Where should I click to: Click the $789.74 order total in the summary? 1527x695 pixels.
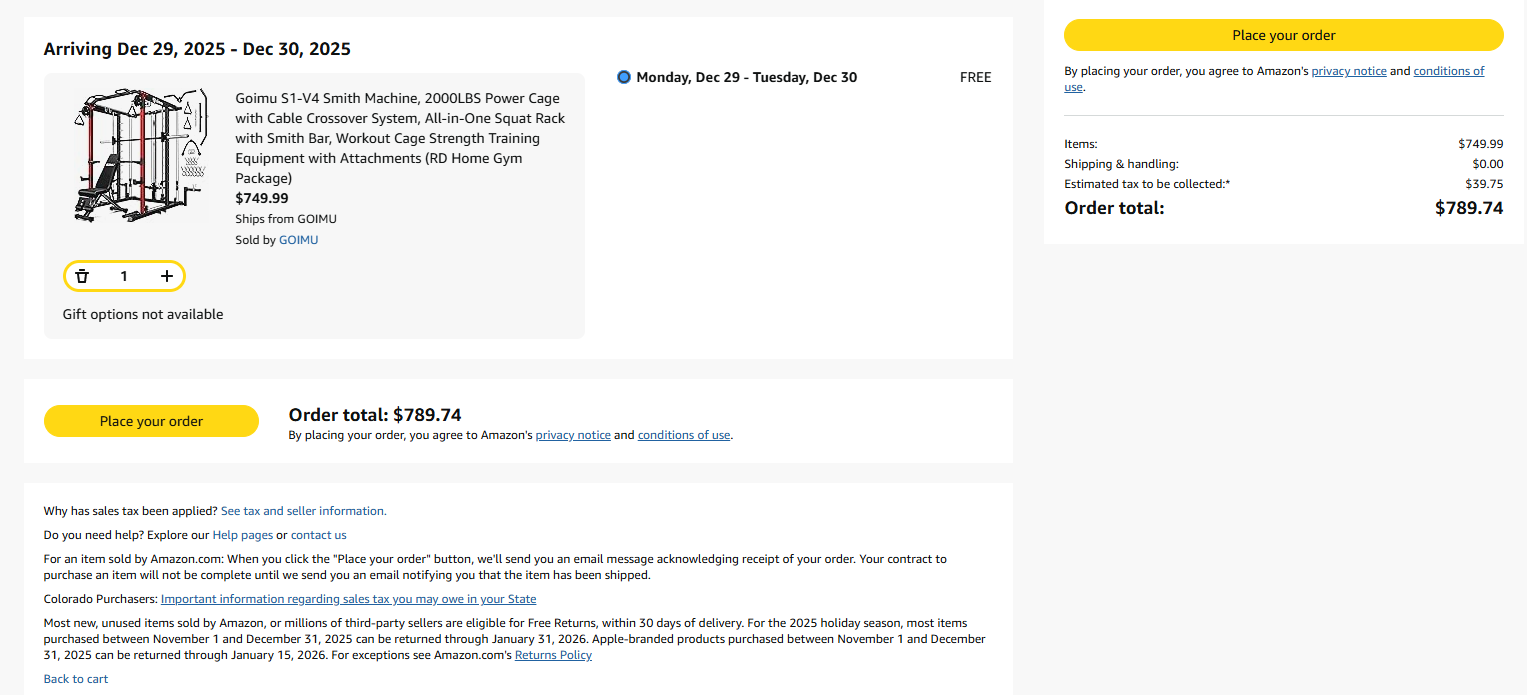pos(1468,208)
